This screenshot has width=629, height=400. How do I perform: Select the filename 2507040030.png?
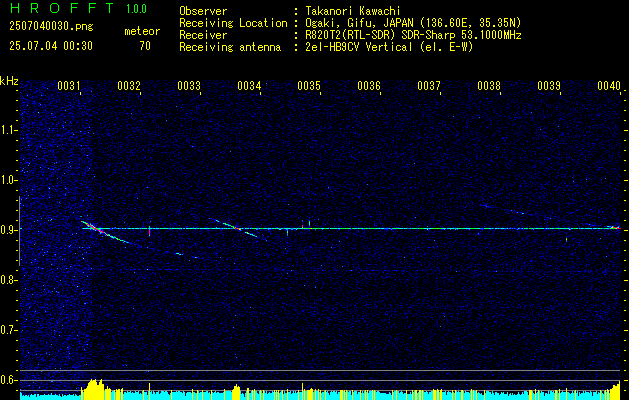coord(51,27)
